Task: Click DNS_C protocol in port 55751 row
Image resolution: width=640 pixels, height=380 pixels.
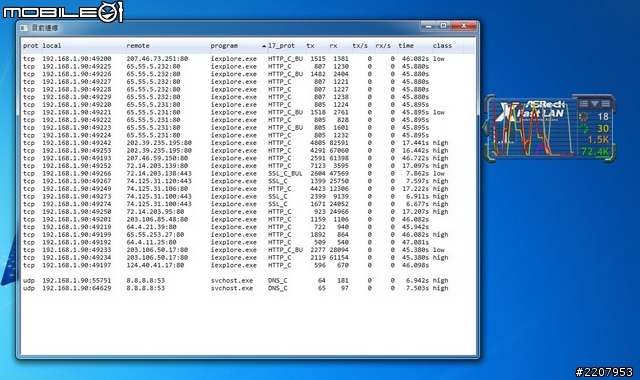Action: pyautogui.click(x=278, y=280)
